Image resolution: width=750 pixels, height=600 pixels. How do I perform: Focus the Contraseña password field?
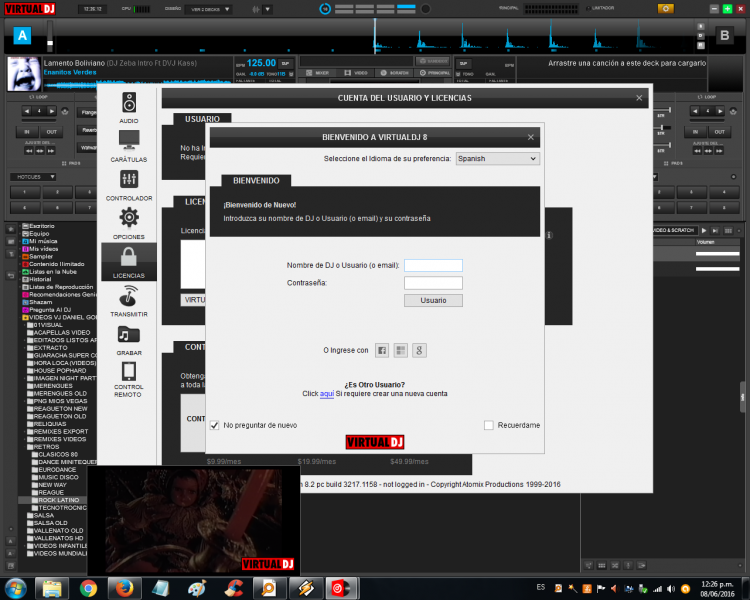tap(433, 283)
